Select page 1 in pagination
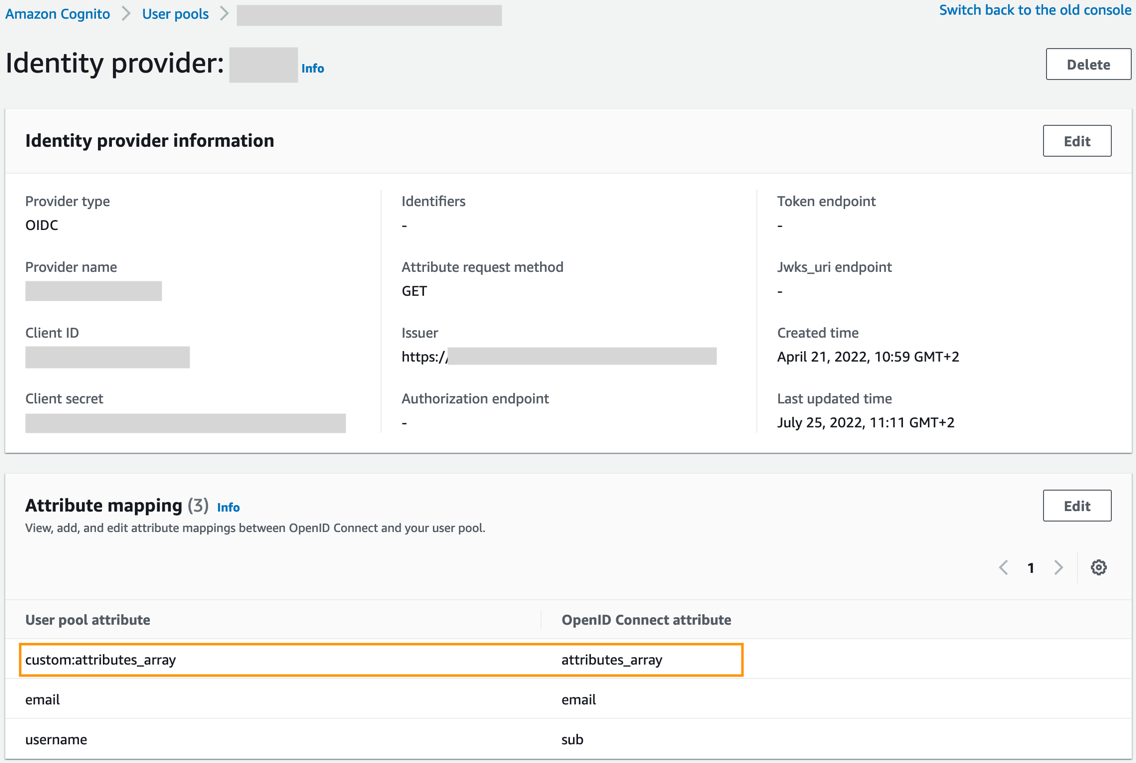The width and height of the screenshot is (1136, 763). pos(1031,568)
